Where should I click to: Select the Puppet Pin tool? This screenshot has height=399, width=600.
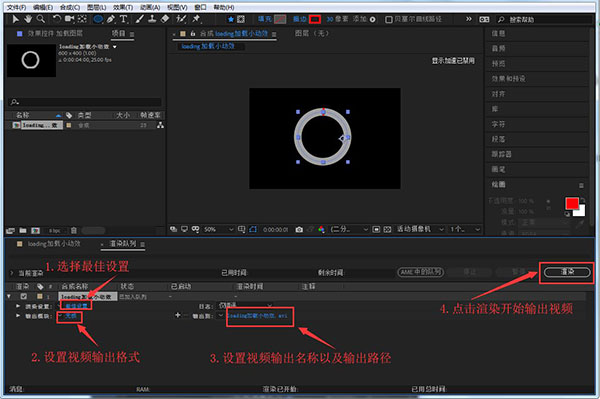[196, 19]
